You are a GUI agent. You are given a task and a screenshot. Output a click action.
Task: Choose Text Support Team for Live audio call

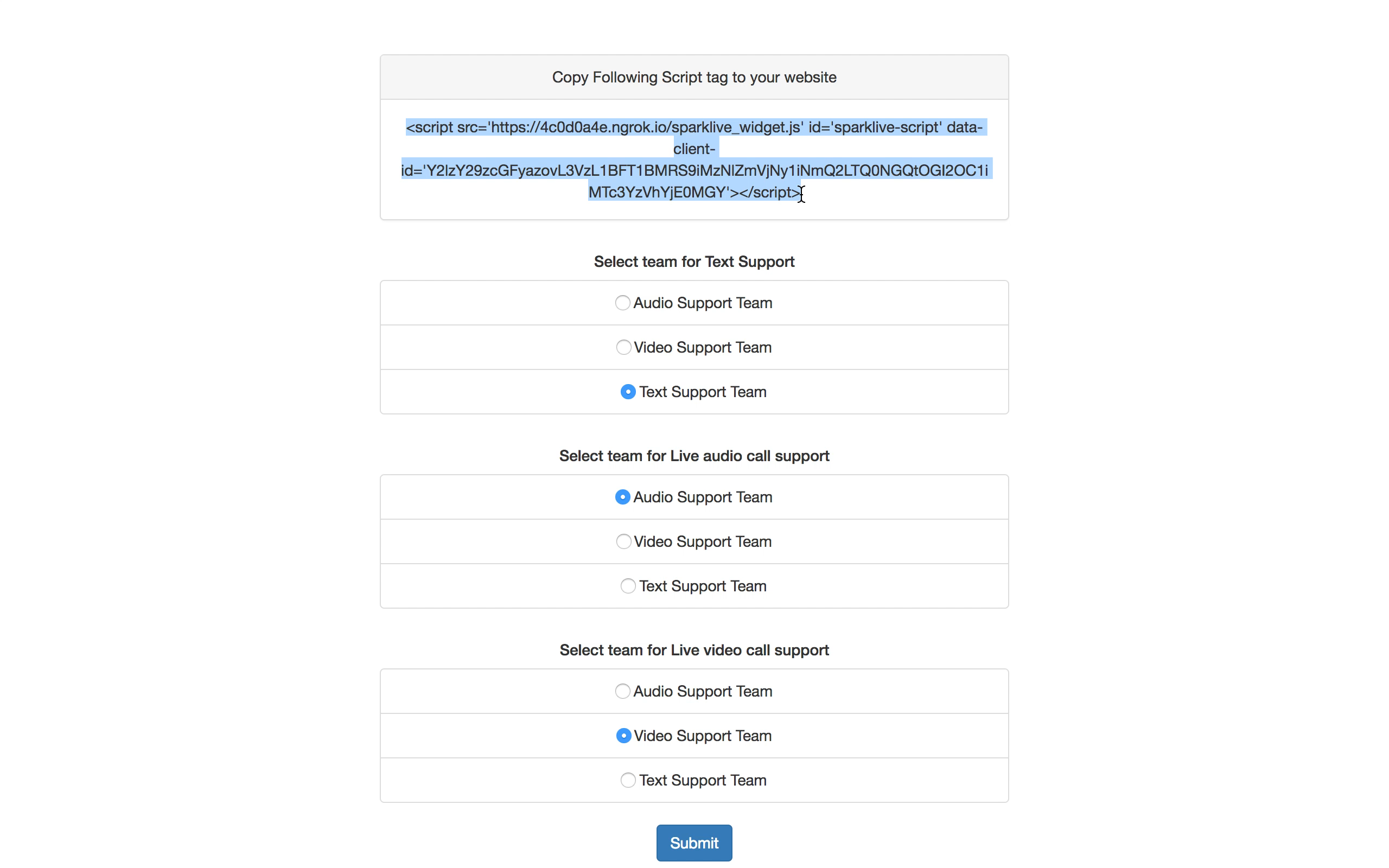click(x=628, y=585)
